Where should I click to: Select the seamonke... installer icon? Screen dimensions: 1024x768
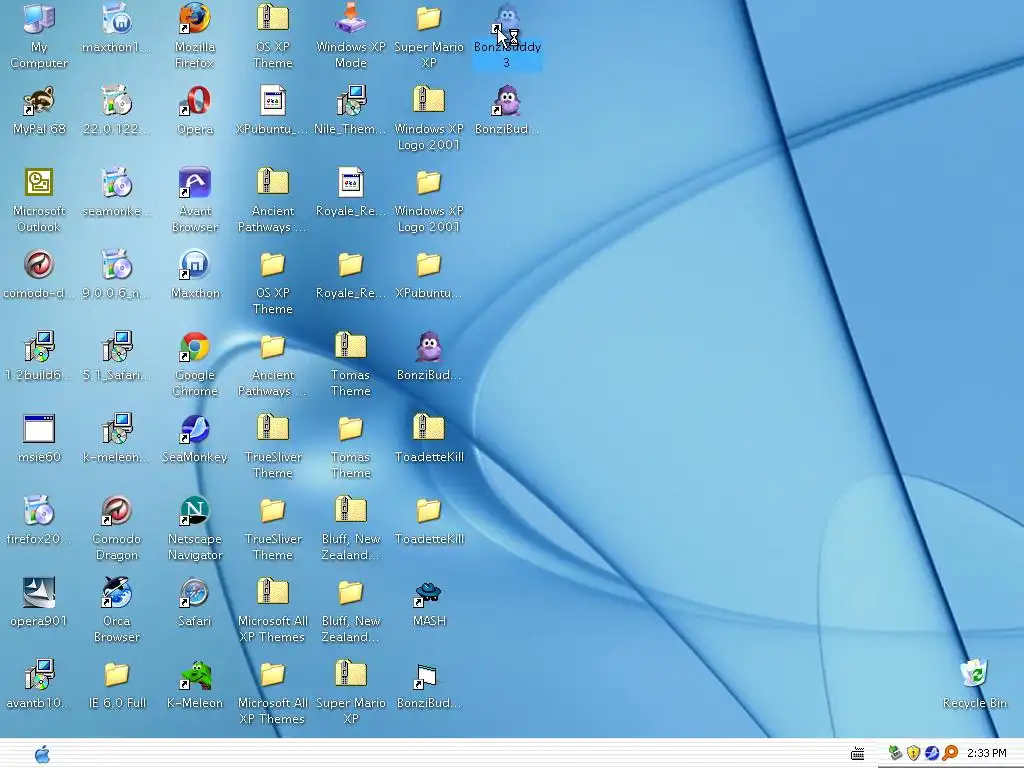(117, 182)
